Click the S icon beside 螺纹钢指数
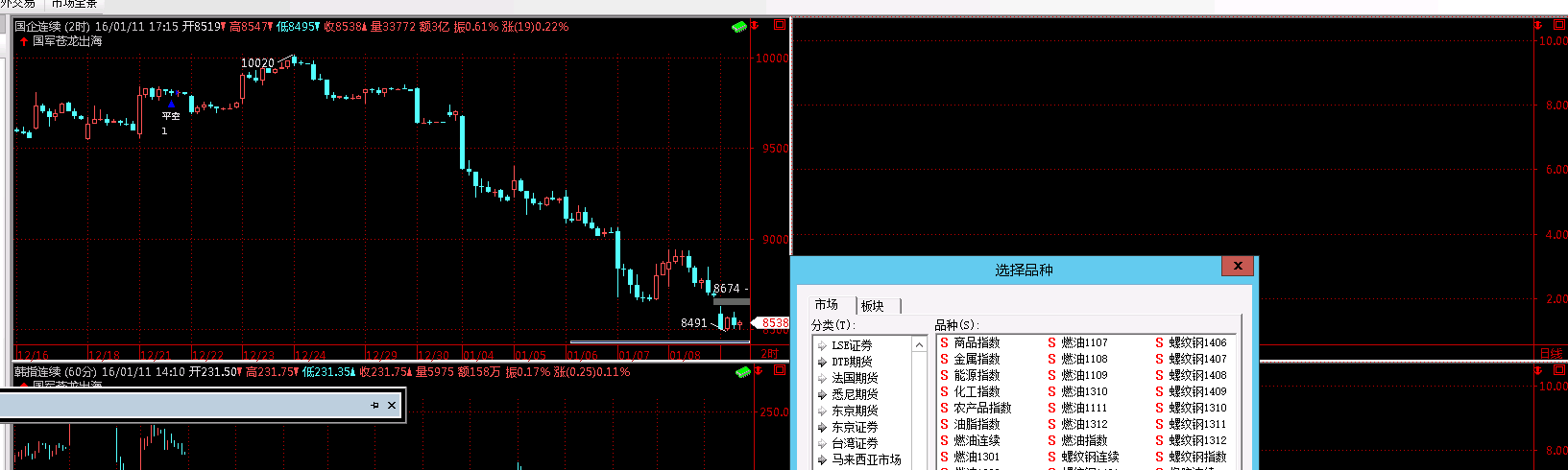The image size is (1568, 470). [x=1159, y=457]
